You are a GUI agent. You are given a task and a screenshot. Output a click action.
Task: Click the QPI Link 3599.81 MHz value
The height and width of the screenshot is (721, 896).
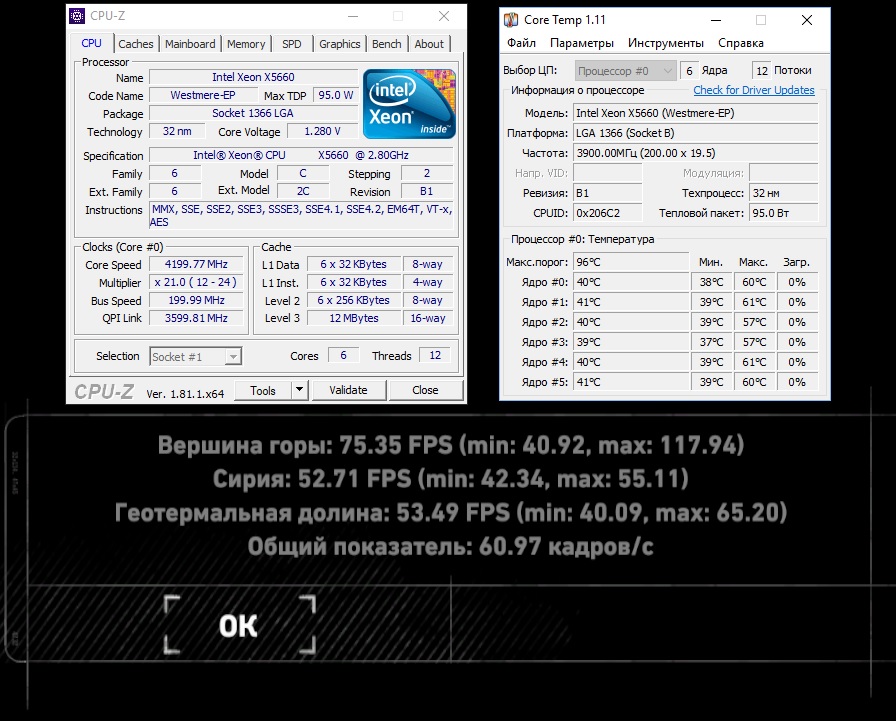pyautogui.click(x=196, y=318)
